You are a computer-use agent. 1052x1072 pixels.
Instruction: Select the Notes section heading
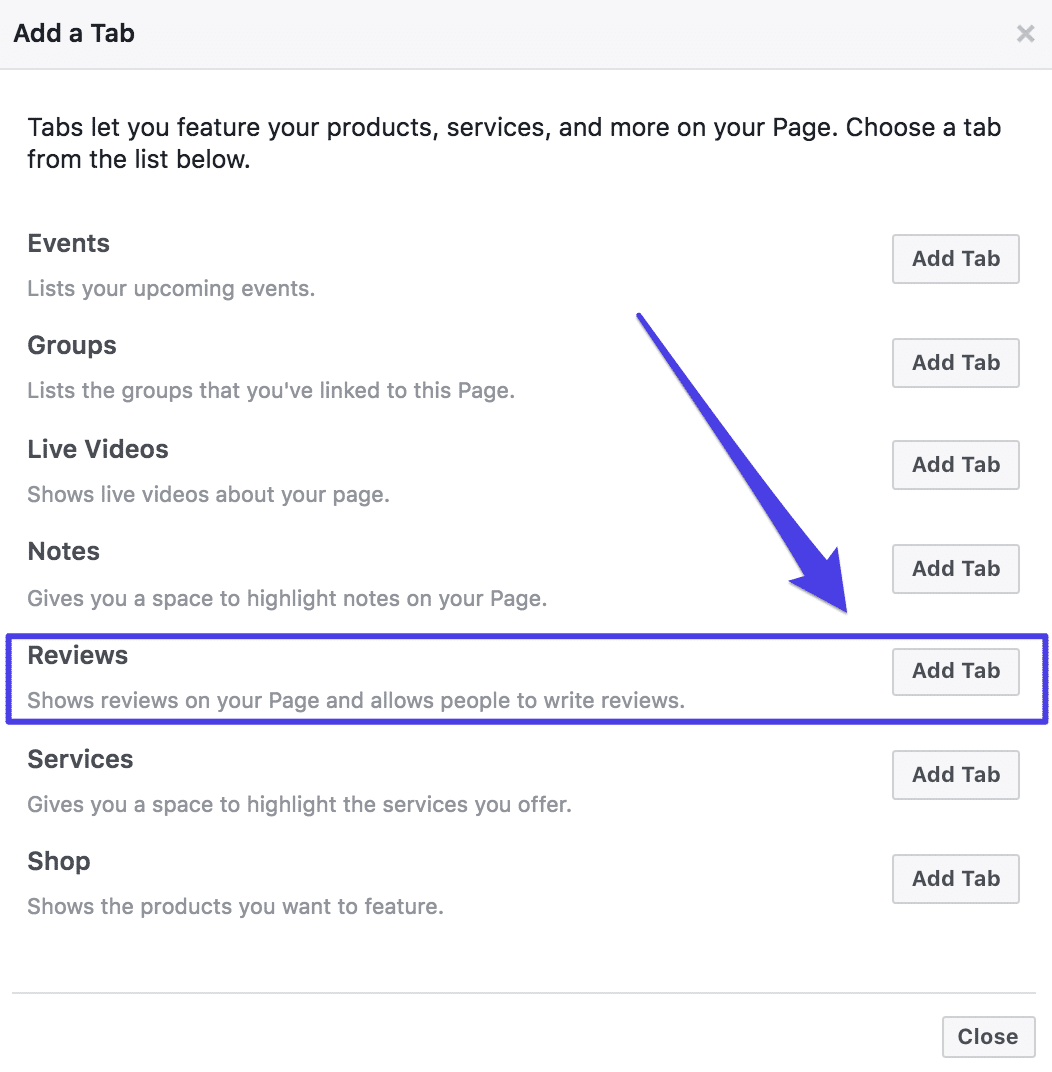tap(62, 551)
